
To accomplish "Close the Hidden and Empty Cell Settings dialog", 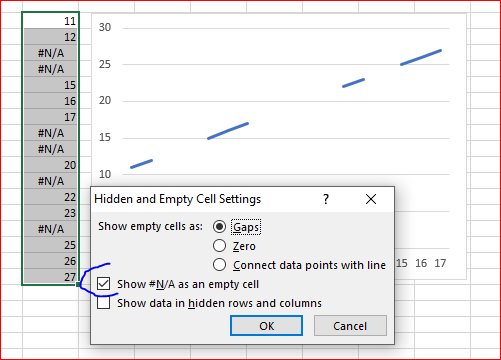I will click(x=371, y=199).
